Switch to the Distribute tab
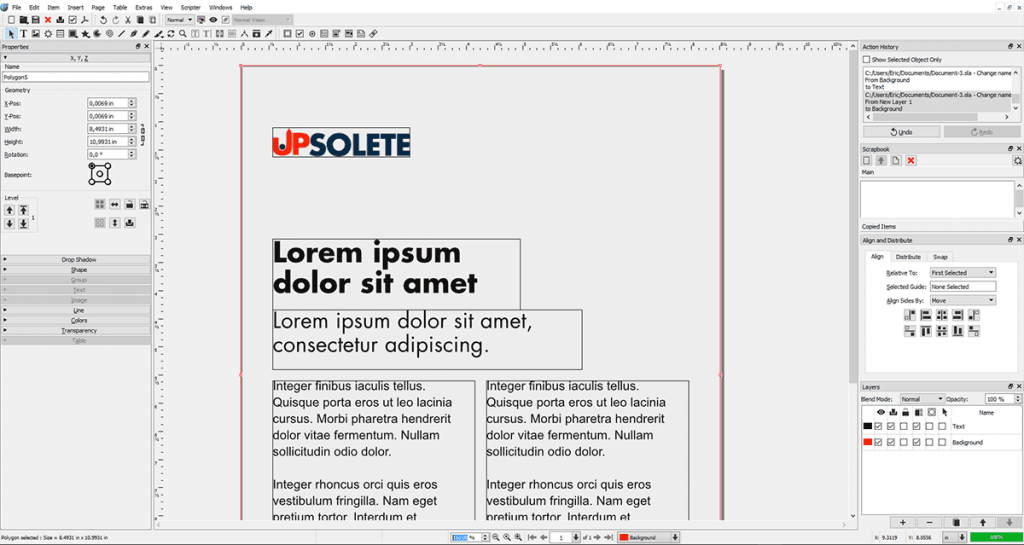This screenshot has width=1024, height=545. tap(908, 257)
